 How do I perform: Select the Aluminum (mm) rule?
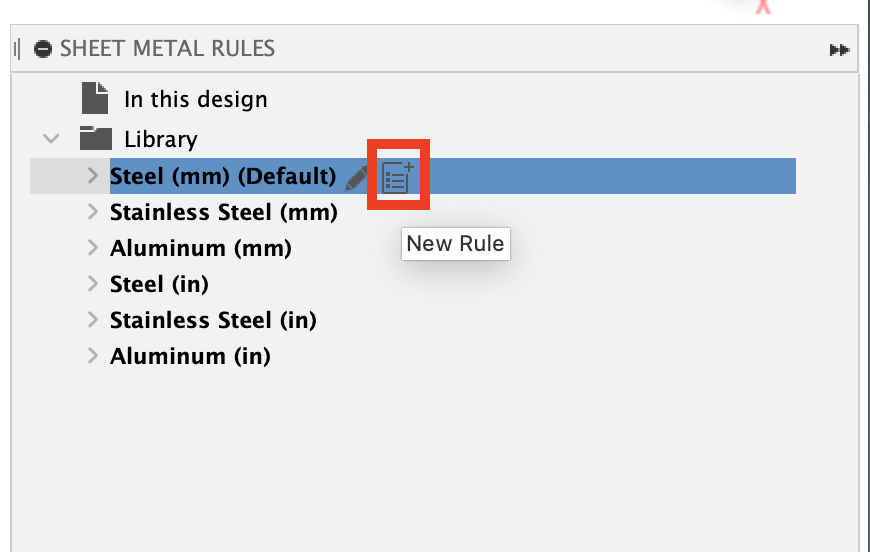200,248
